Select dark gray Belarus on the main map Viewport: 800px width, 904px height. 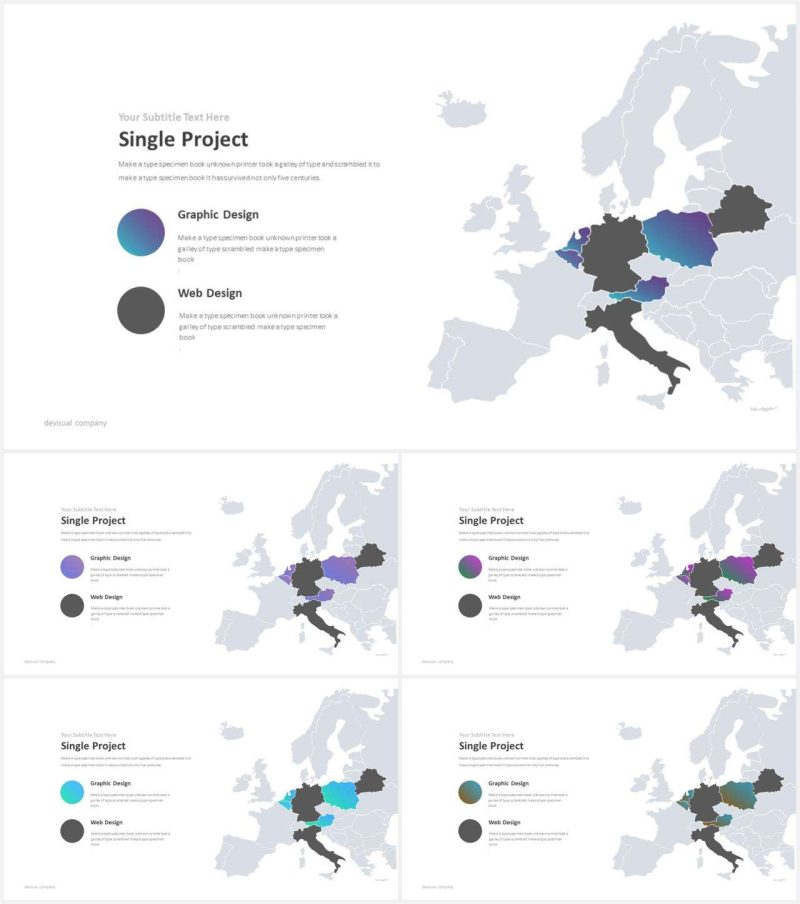(741, 210)
